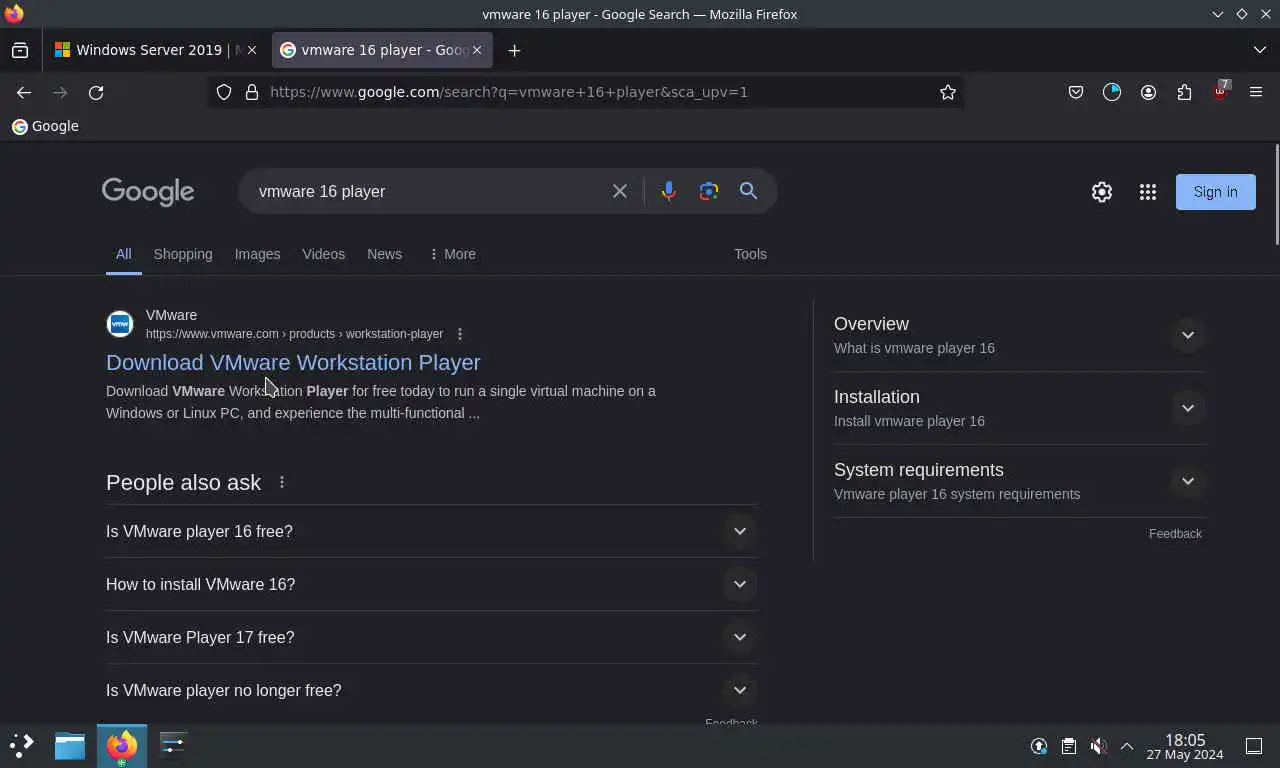Expand "Is VMware player no longer free?"
This screenshot has width=1280, height=768.
pos(432,690)
